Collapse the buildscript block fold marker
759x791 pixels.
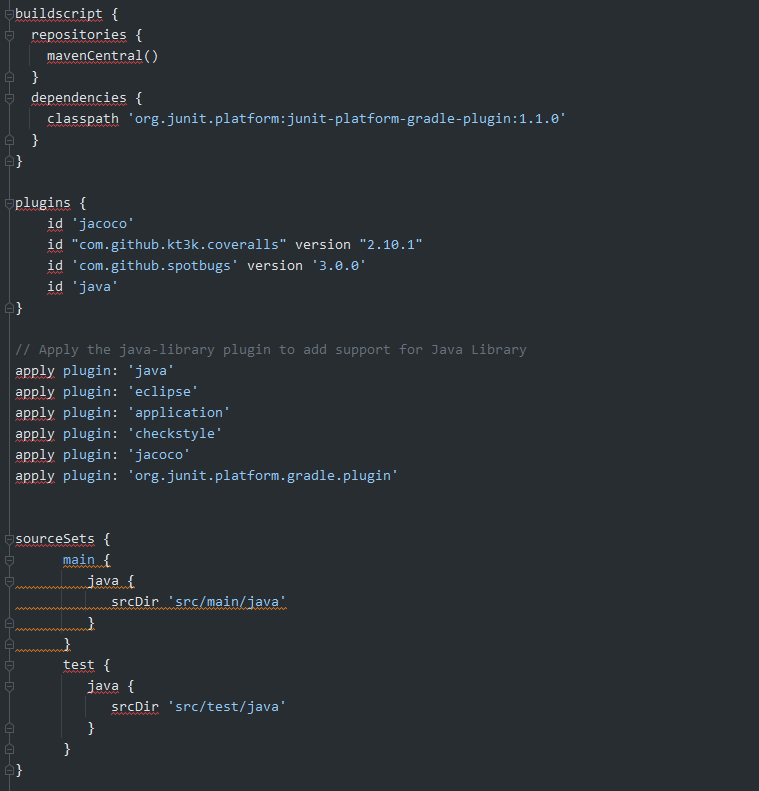9,13
